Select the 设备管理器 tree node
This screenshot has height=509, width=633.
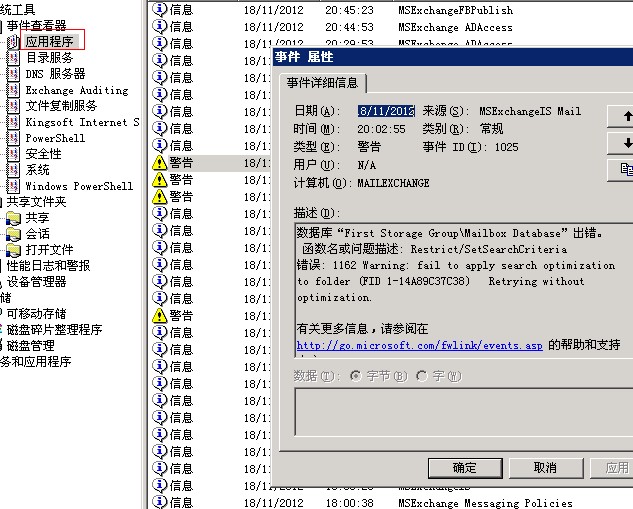[x=36, y=282]
